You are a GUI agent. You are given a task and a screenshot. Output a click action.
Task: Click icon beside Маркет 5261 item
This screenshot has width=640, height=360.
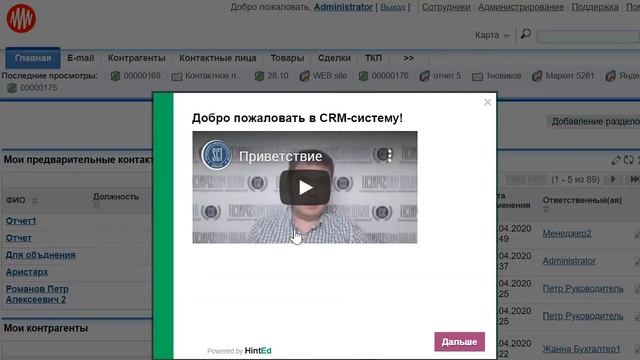537,76
